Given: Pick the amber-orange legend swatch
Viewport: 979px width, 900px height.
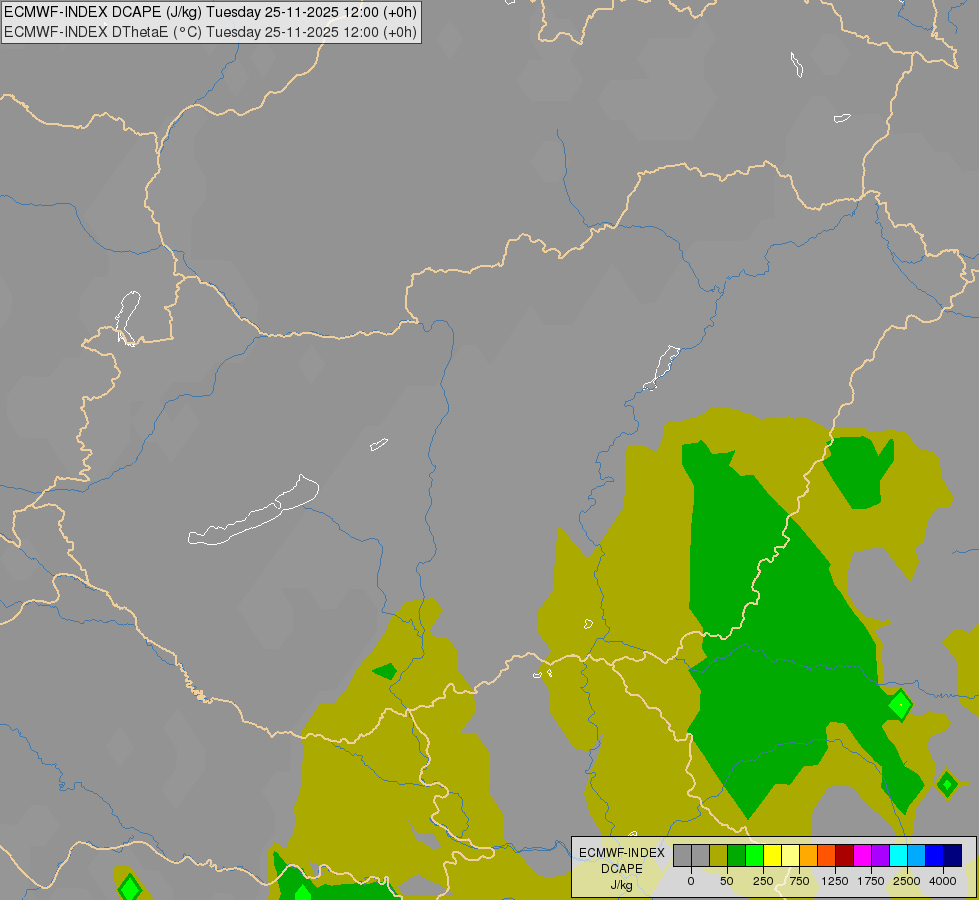Looking at the screenshot, I should click(x=809, y=855).
